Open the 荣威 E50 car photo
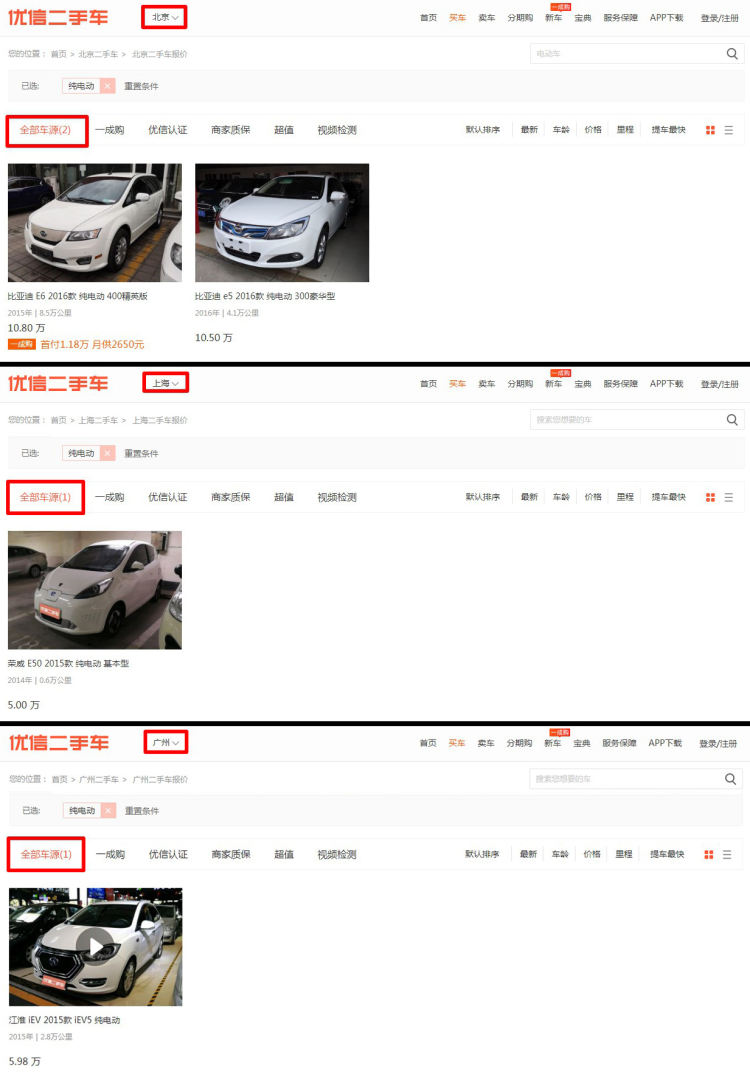Viewport: 750px width, 1080px height. [95, 590]
